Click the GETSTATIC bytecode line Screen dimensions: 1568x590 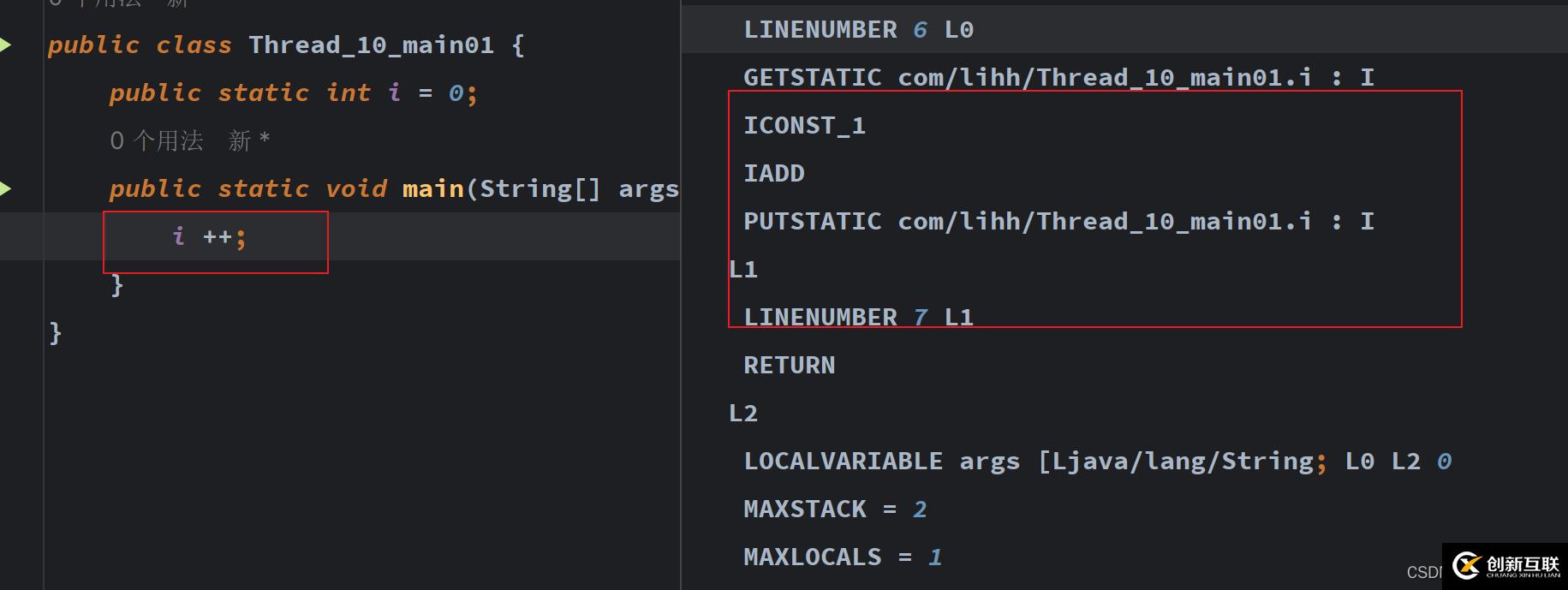tap(1058, 78)
